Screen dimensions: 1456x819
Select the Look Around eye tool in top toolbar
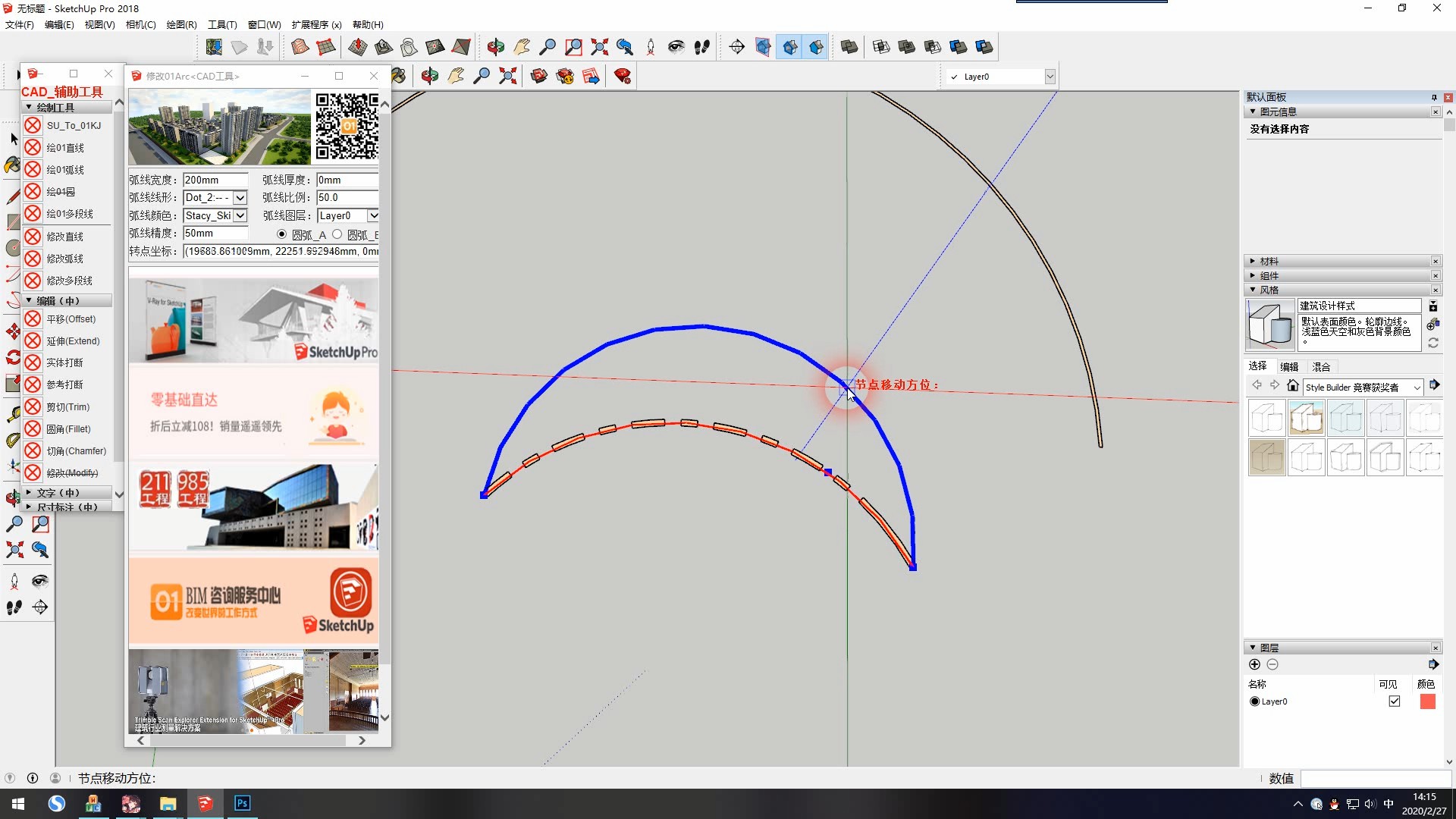pyautogui.click(x=676, y=47)
